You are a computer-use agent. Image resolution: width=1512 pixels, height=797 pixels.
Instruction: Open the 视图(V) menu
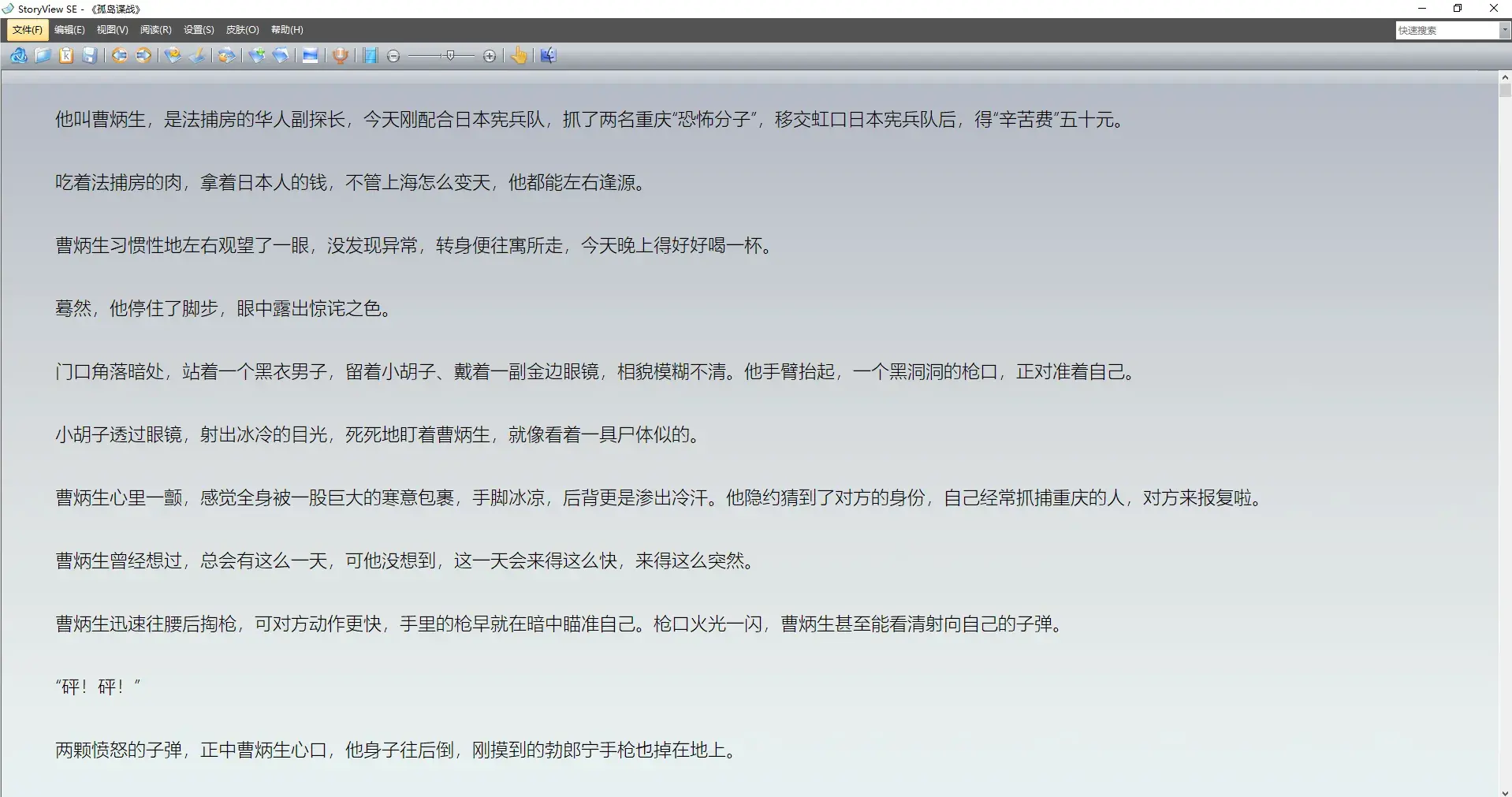point(112,30)
